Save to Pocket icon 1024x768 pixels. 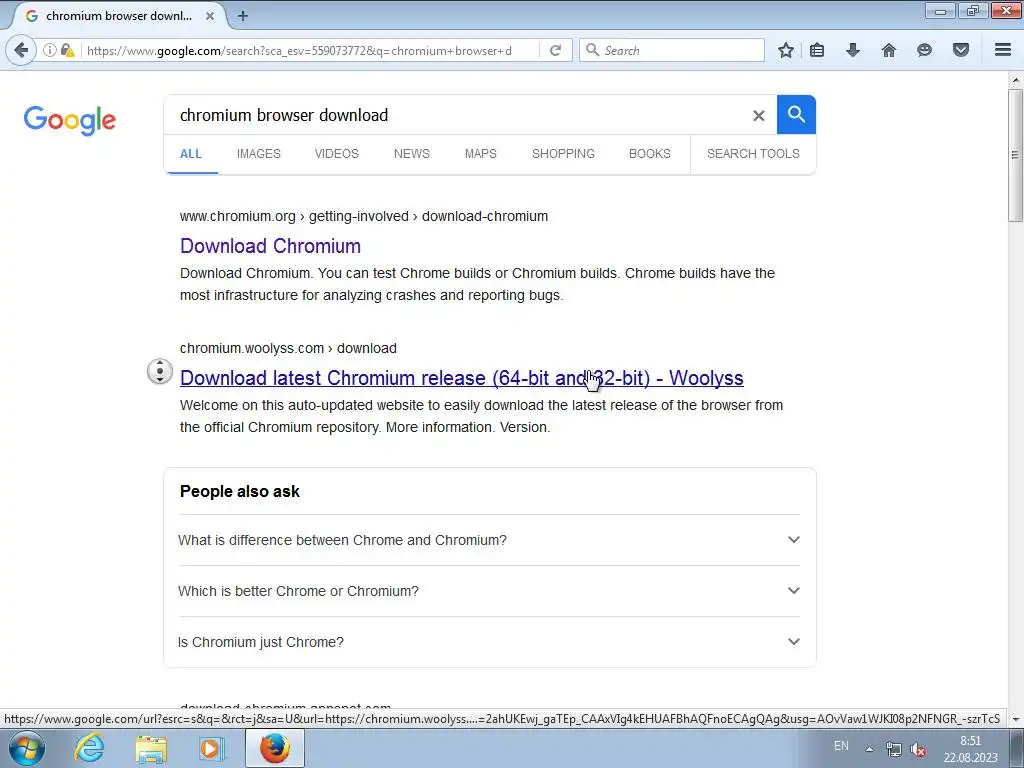click(x=960, y=50)
